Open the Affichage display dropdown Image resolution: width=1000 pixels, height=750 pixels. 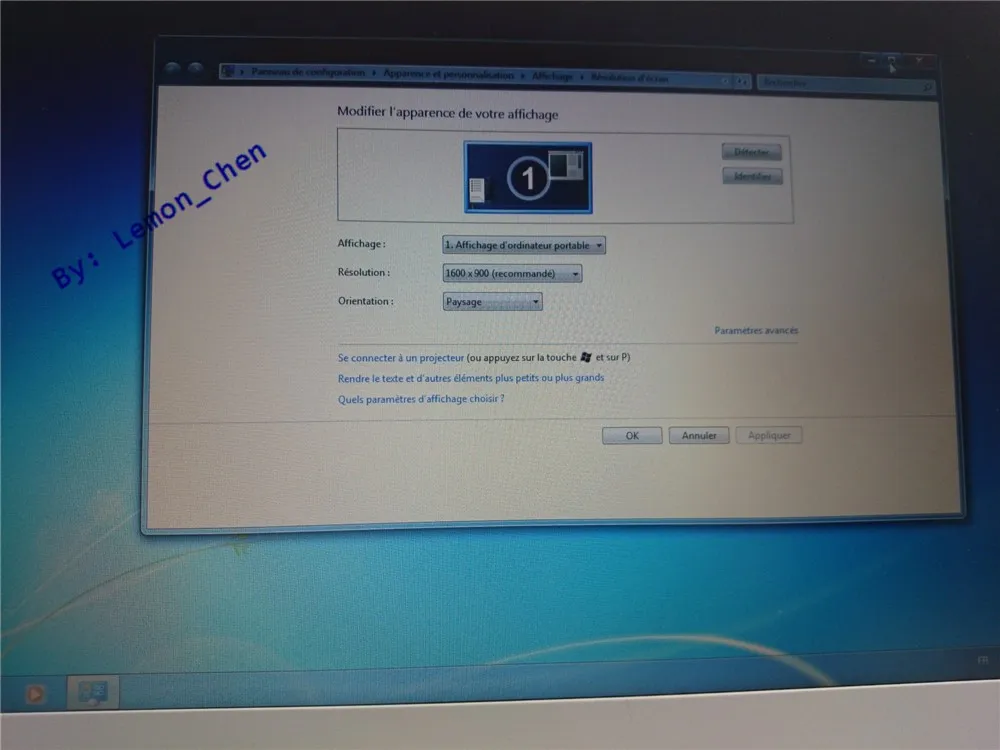coord(524,245)
